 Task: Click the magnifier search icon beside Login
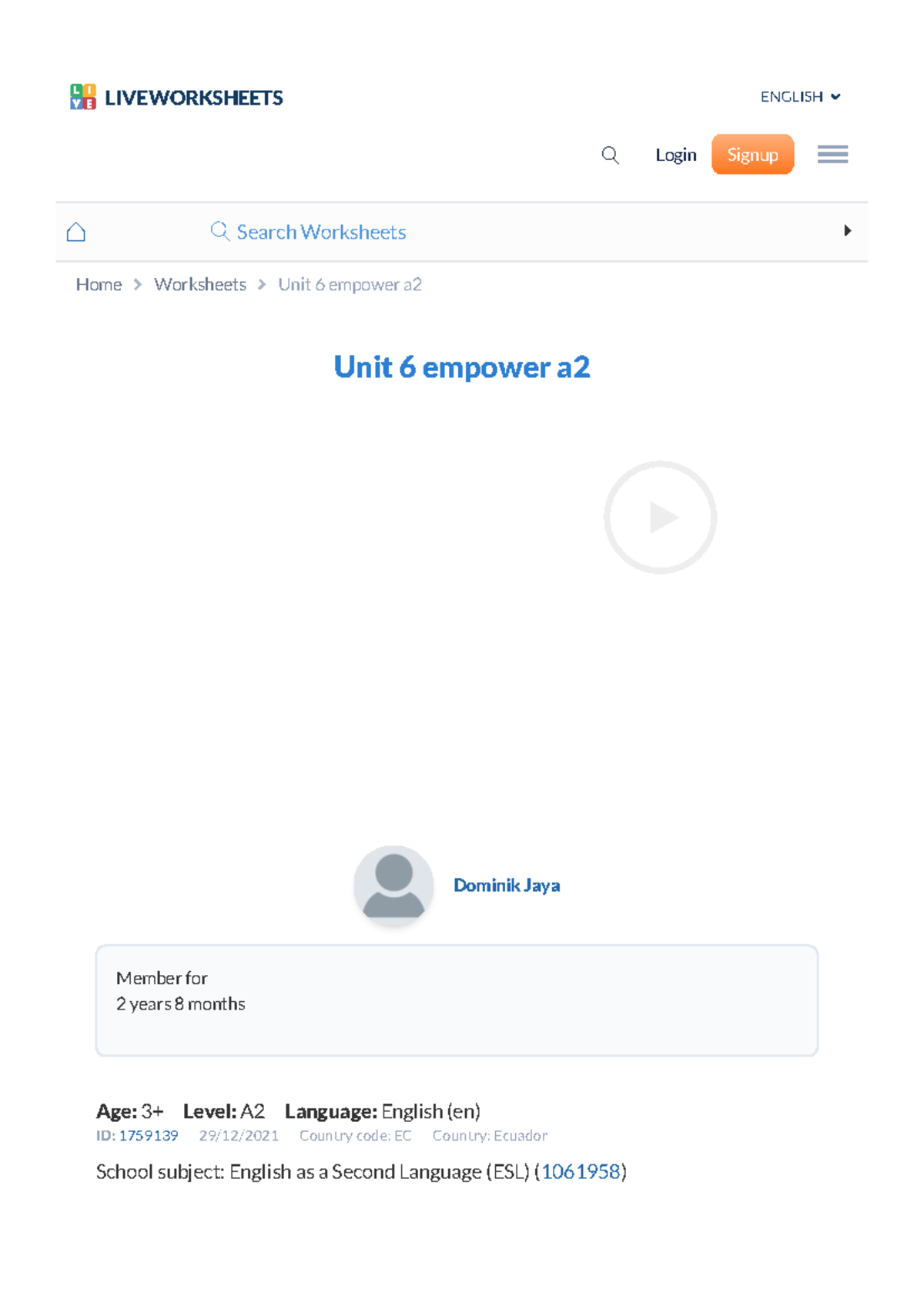[x=610, y=155]
